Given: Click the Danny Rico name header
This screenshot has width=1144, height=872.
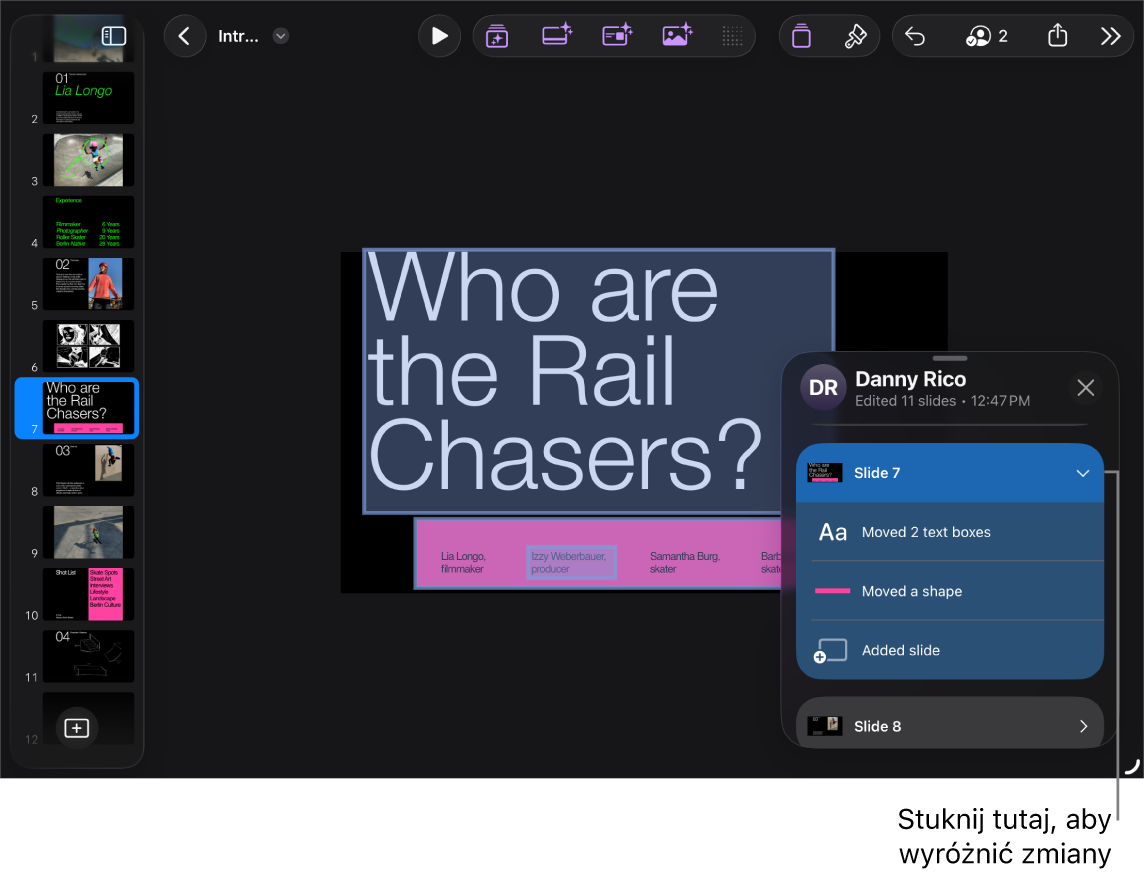Looking at the screenshot, I should click(910, 379).
